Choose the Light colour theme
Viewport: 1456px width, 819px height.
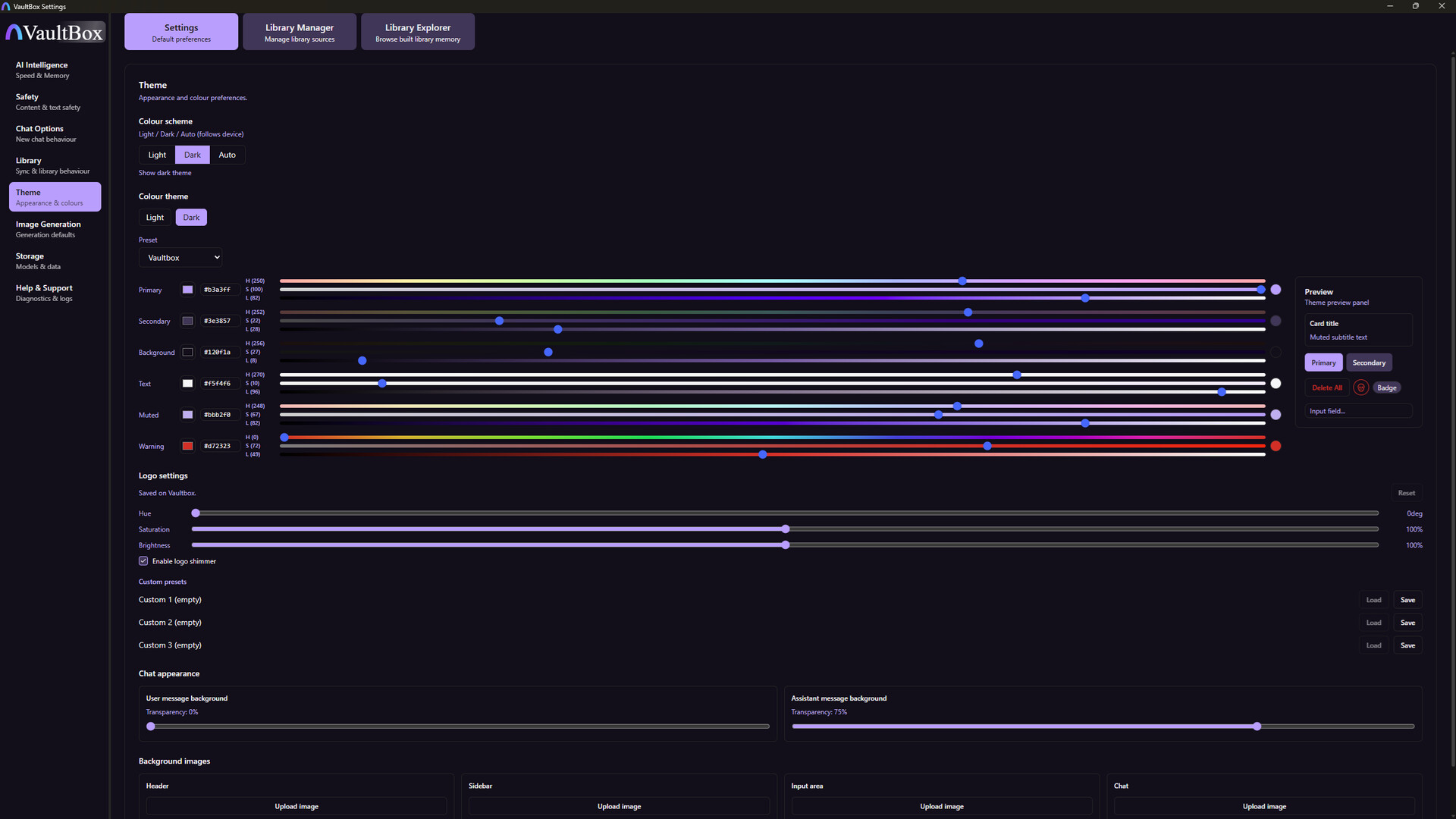pyautogui.click(x=155, y=218)
